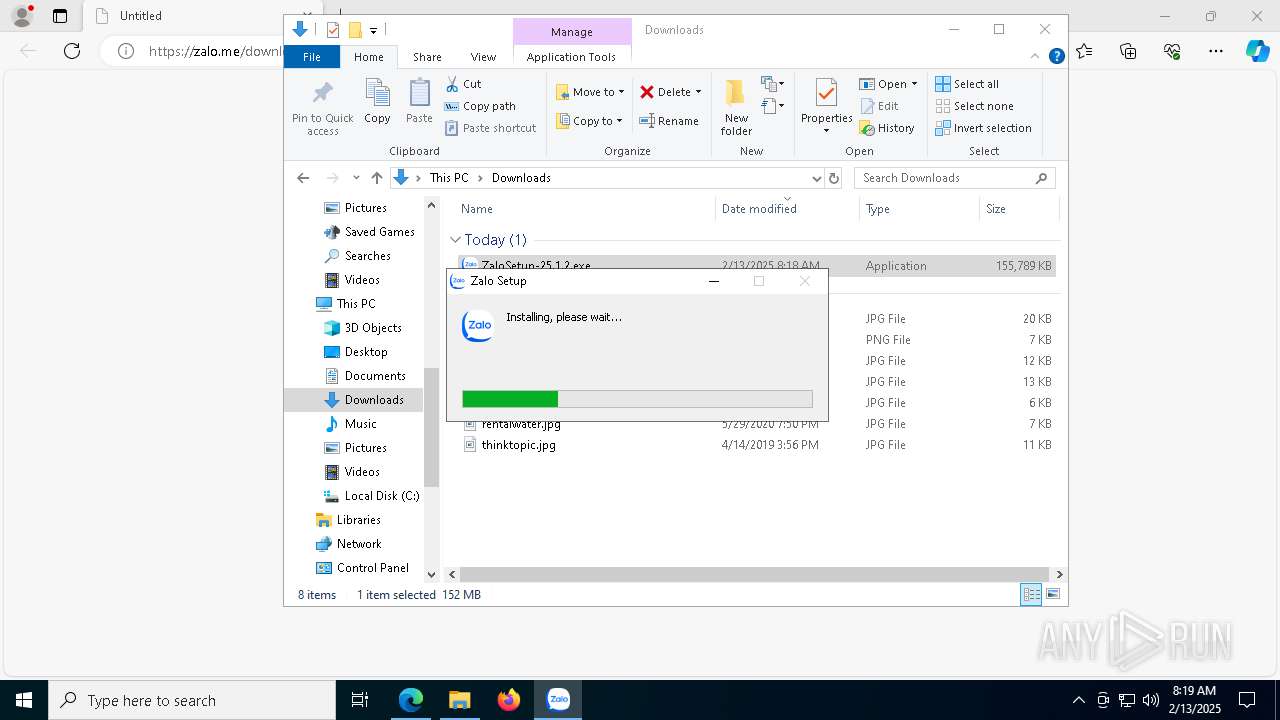Click Paste shortcut in ribbon
Viewport: 1280px width, 720px height.
click(x=490, y=128)
